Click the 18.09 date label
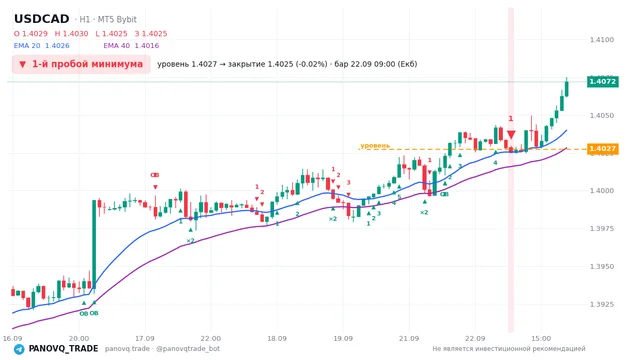The width and height of the screenshot is (640, 360). click(277, 338)
